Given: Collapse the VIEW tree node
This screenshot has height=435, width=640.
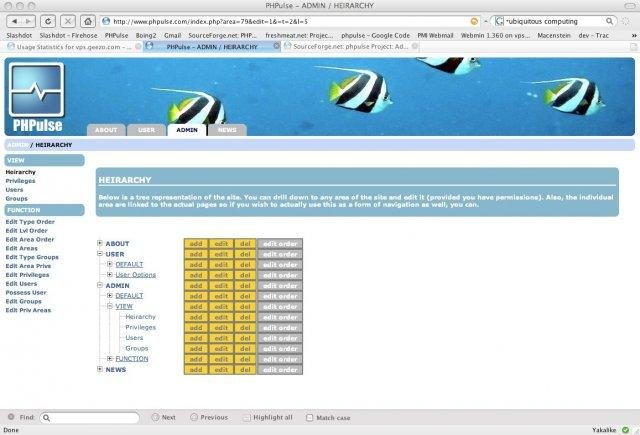Looking at the screenshot, I should click(x=109, y=306).
